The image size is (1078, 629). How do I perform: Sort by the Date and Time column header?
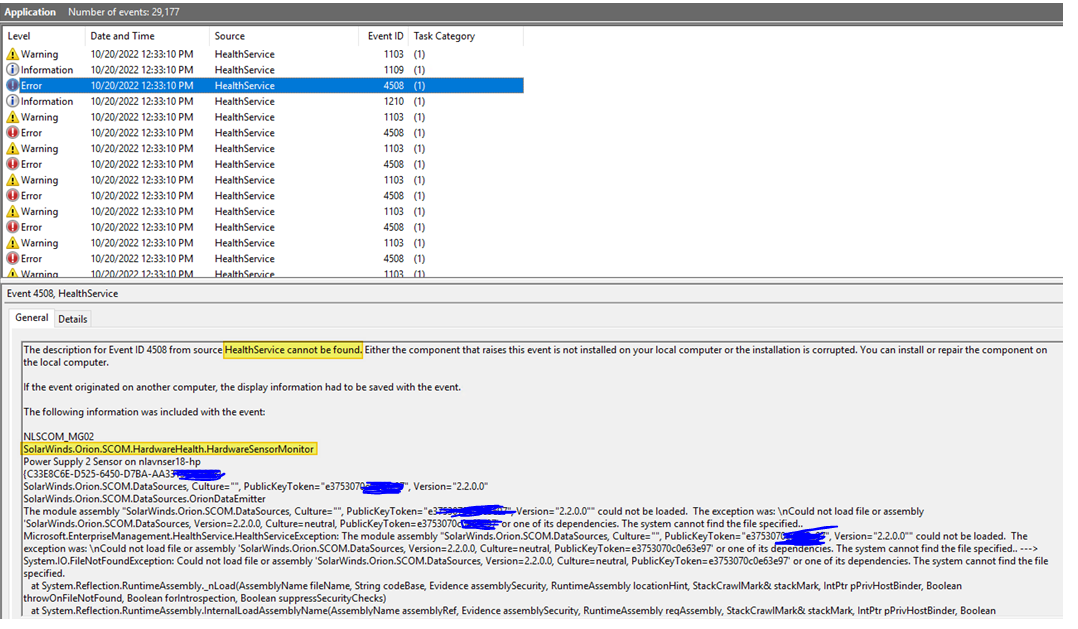click(146, 36)
